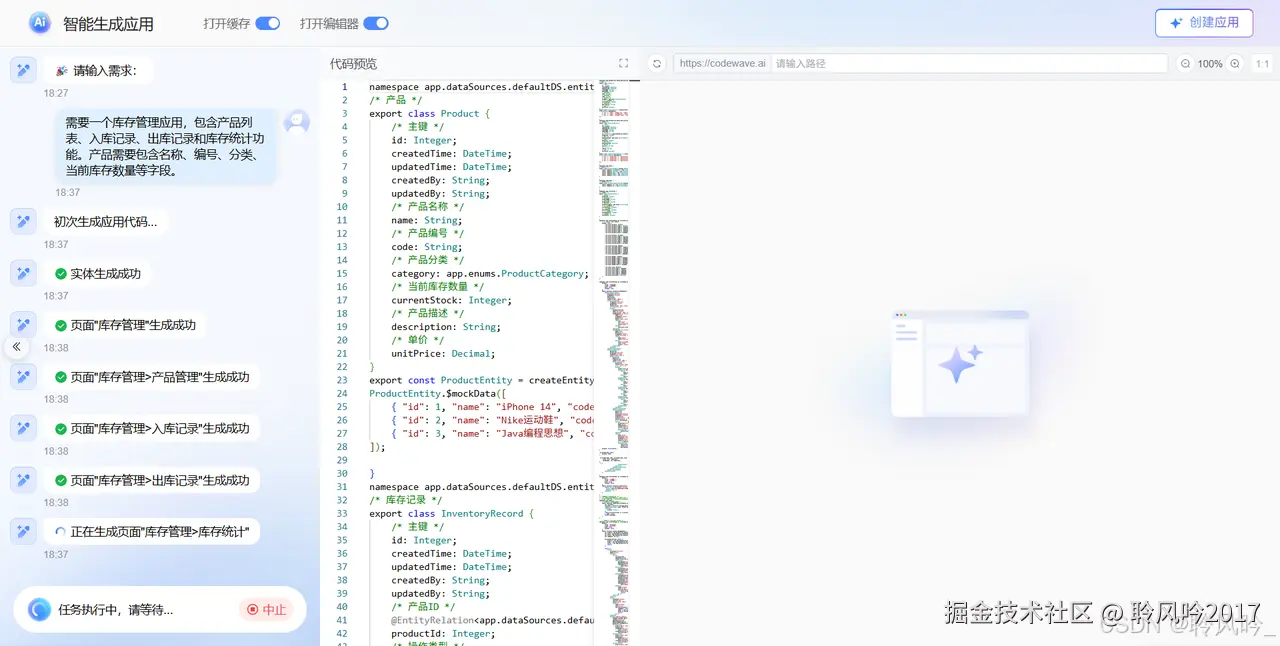Click the 18:27 timestamp
This screenshot has height=646, width=1280.
(x=56, y=93)
